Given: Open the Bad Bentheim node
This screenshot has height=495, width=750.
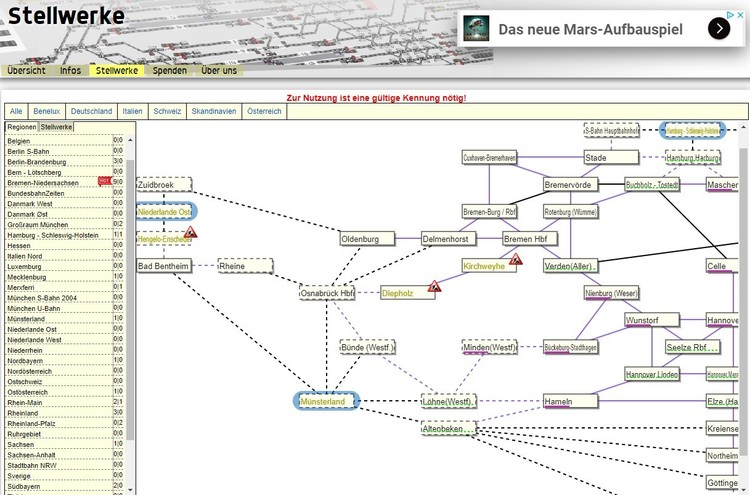Looking at the screenshot, I should pyautogui.click(x=164, y=266).
